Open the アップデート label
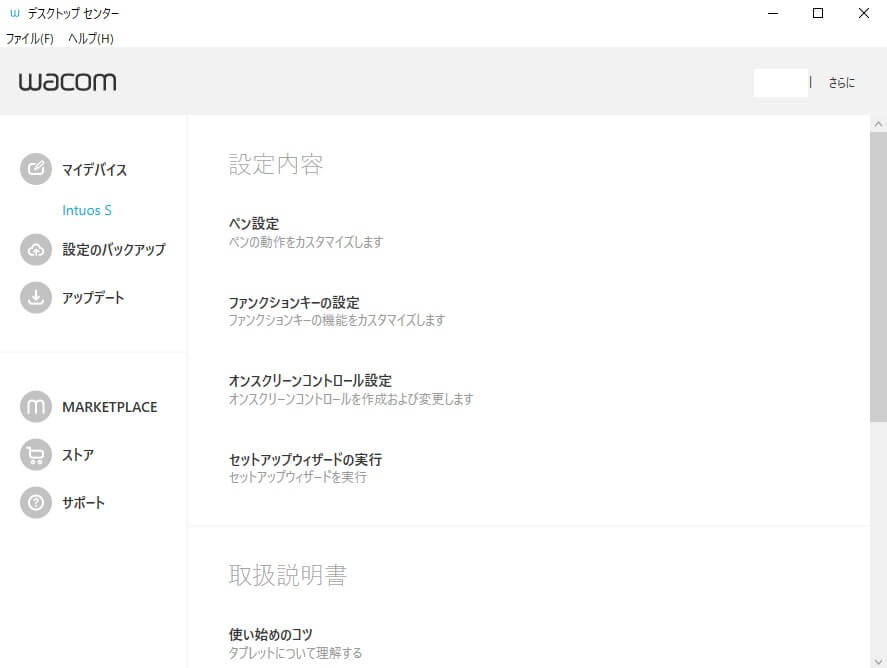 [93, 298]
